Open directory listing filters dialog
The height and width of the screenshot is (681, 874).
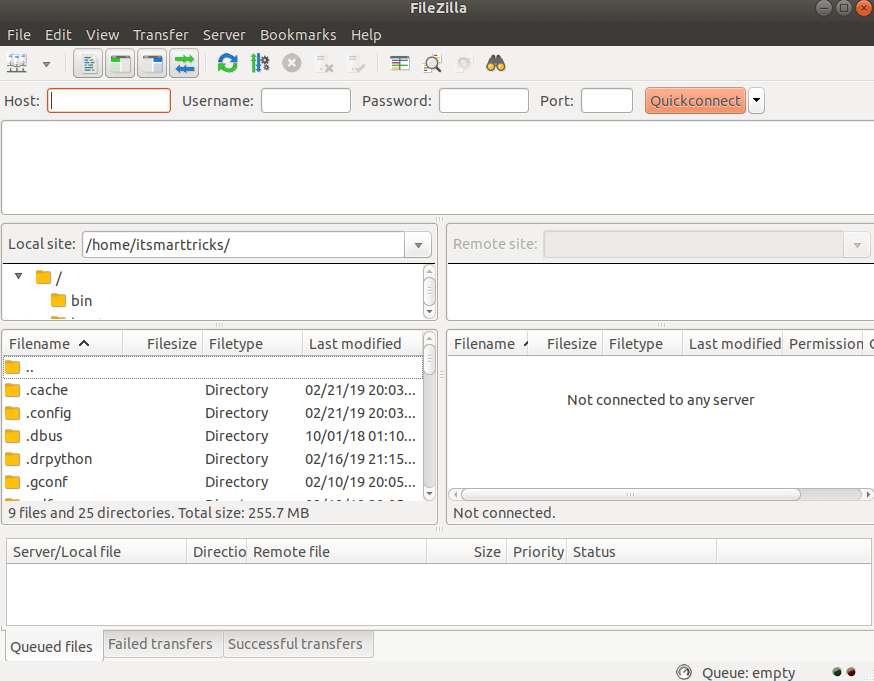(399, 64)
